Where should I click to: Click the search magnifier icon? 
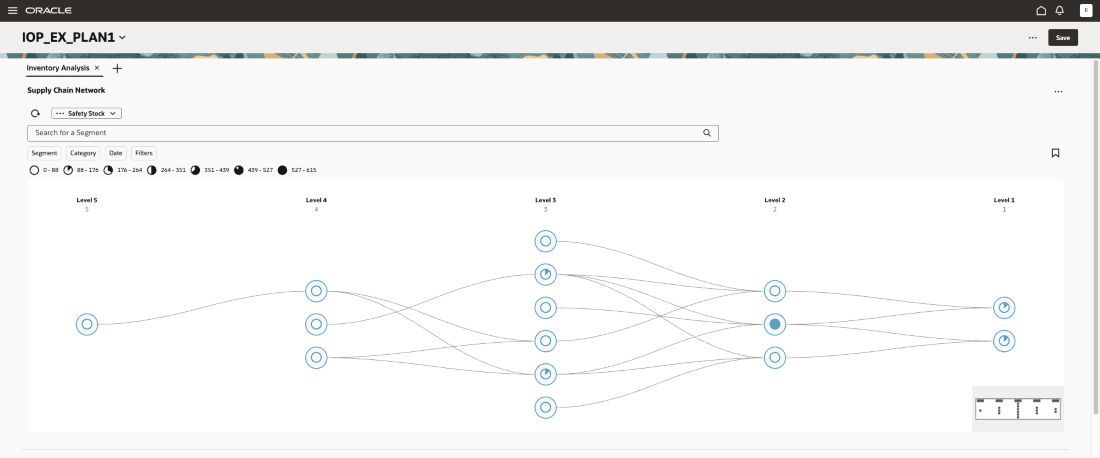click(707, 133)
